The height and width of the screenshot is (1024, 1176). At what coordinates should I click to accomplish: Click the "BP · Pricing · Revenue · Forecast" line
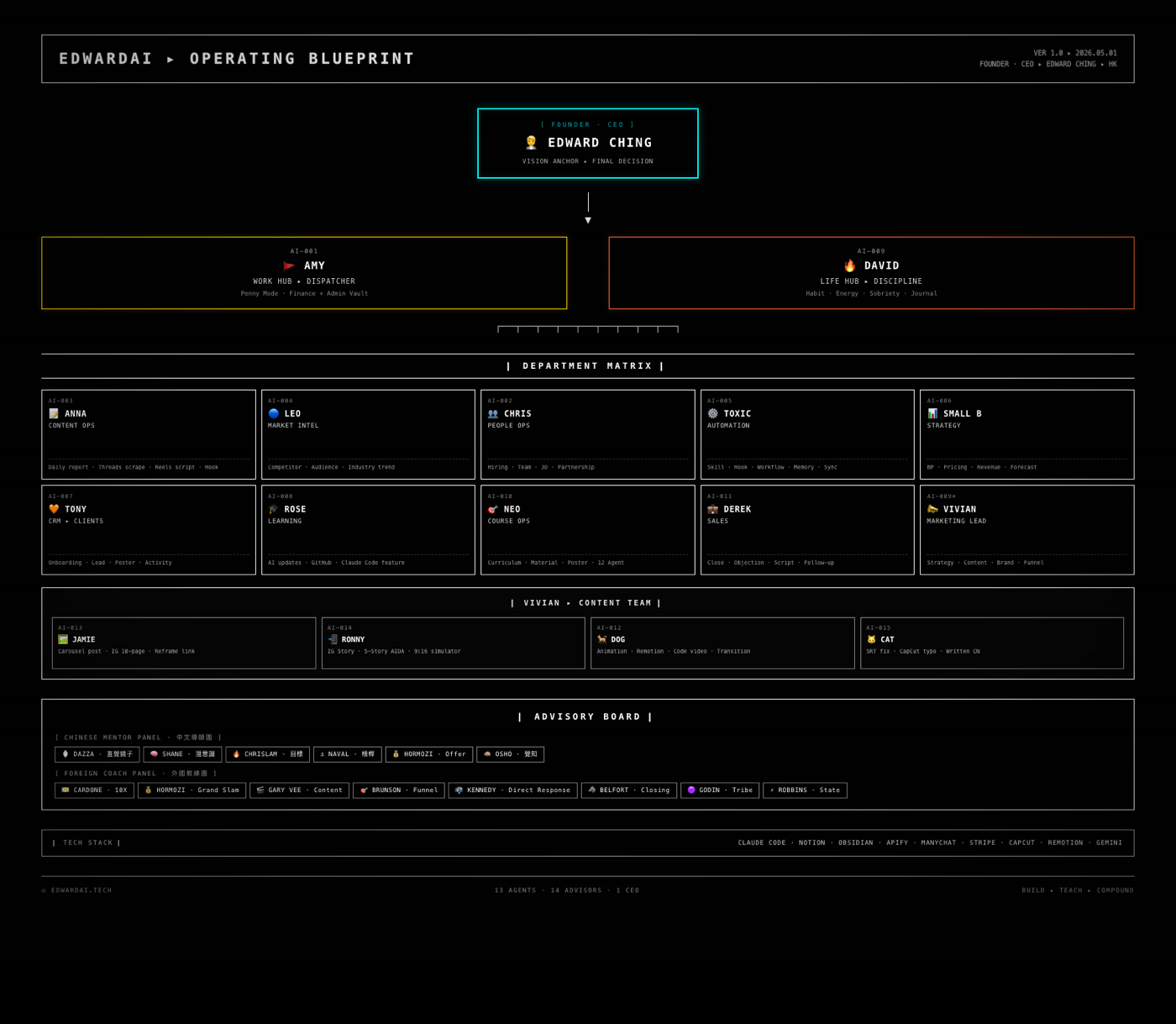coord(982,467)
